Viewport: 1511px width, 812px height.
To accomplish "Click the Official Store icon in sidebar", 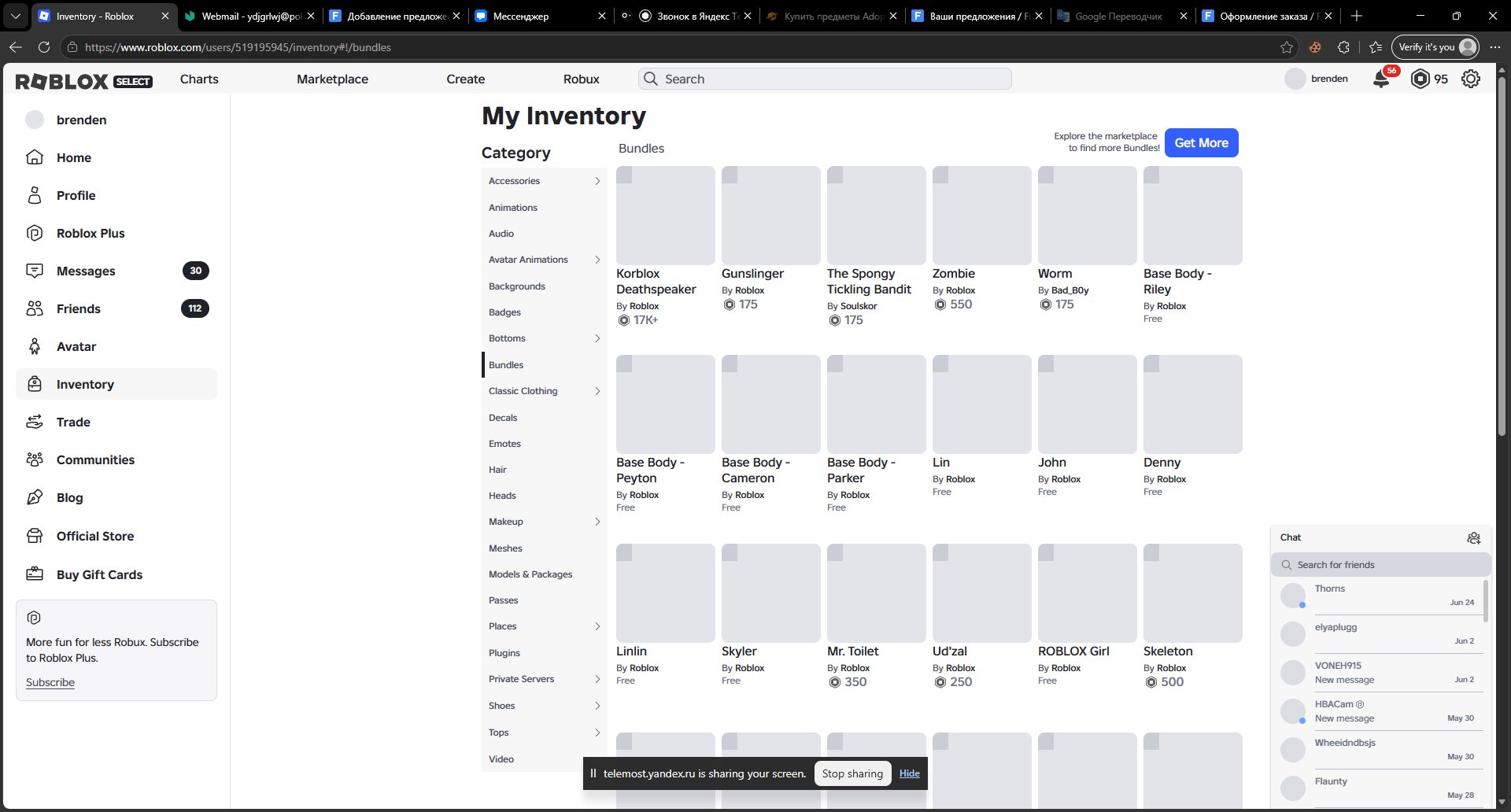I will click(x=35, y=536).
